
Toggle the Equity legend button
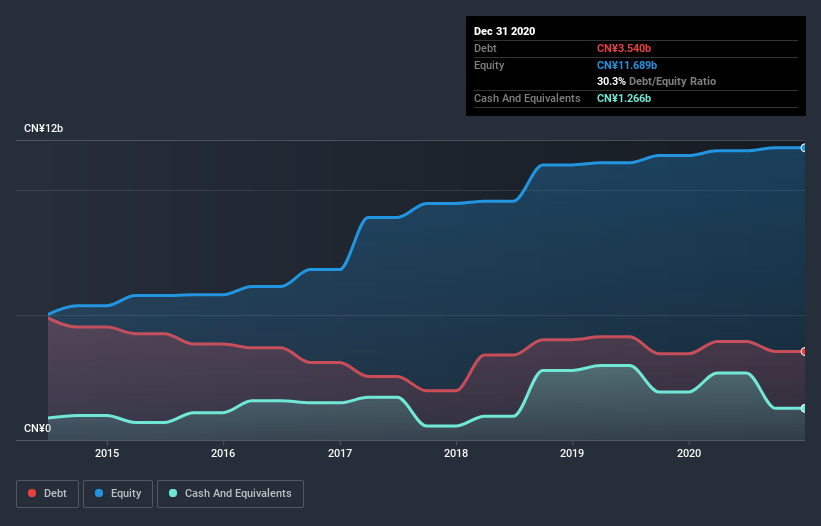118,494
